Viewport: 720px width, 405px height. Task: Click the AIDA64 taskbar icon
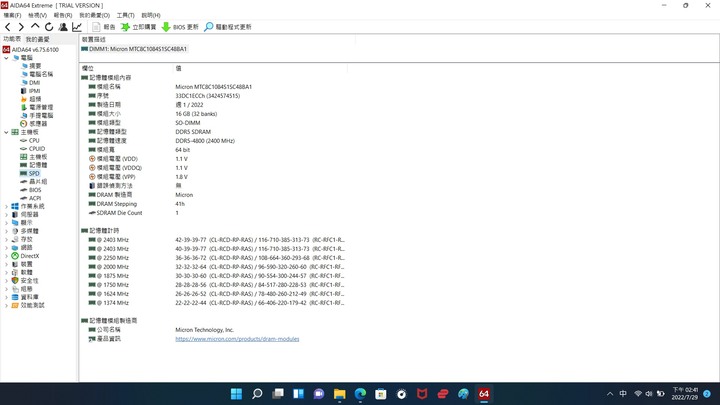(x=484, y=394)
